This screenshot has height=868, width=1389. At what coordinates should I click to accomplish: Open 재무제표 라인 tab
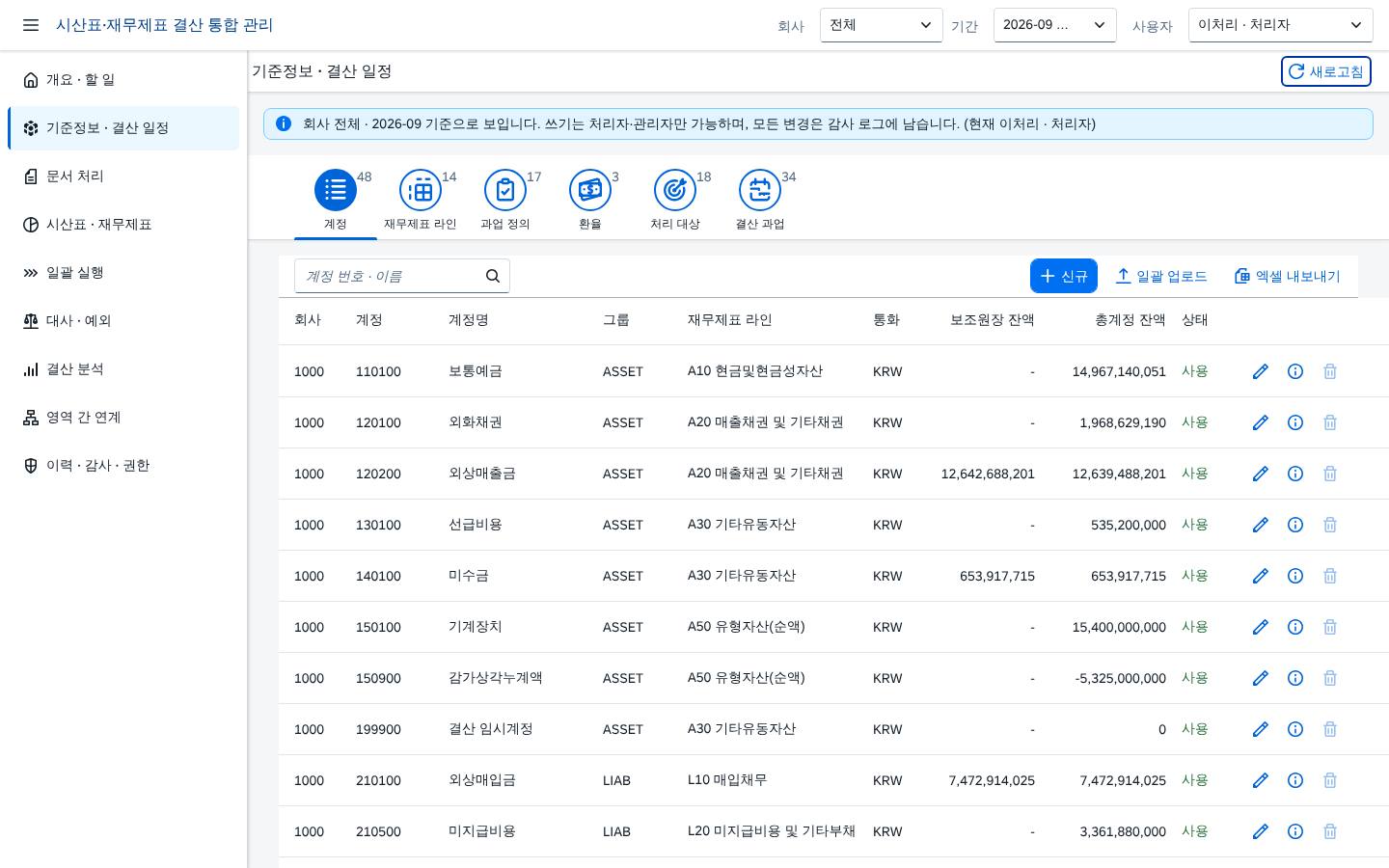[421, 201]
